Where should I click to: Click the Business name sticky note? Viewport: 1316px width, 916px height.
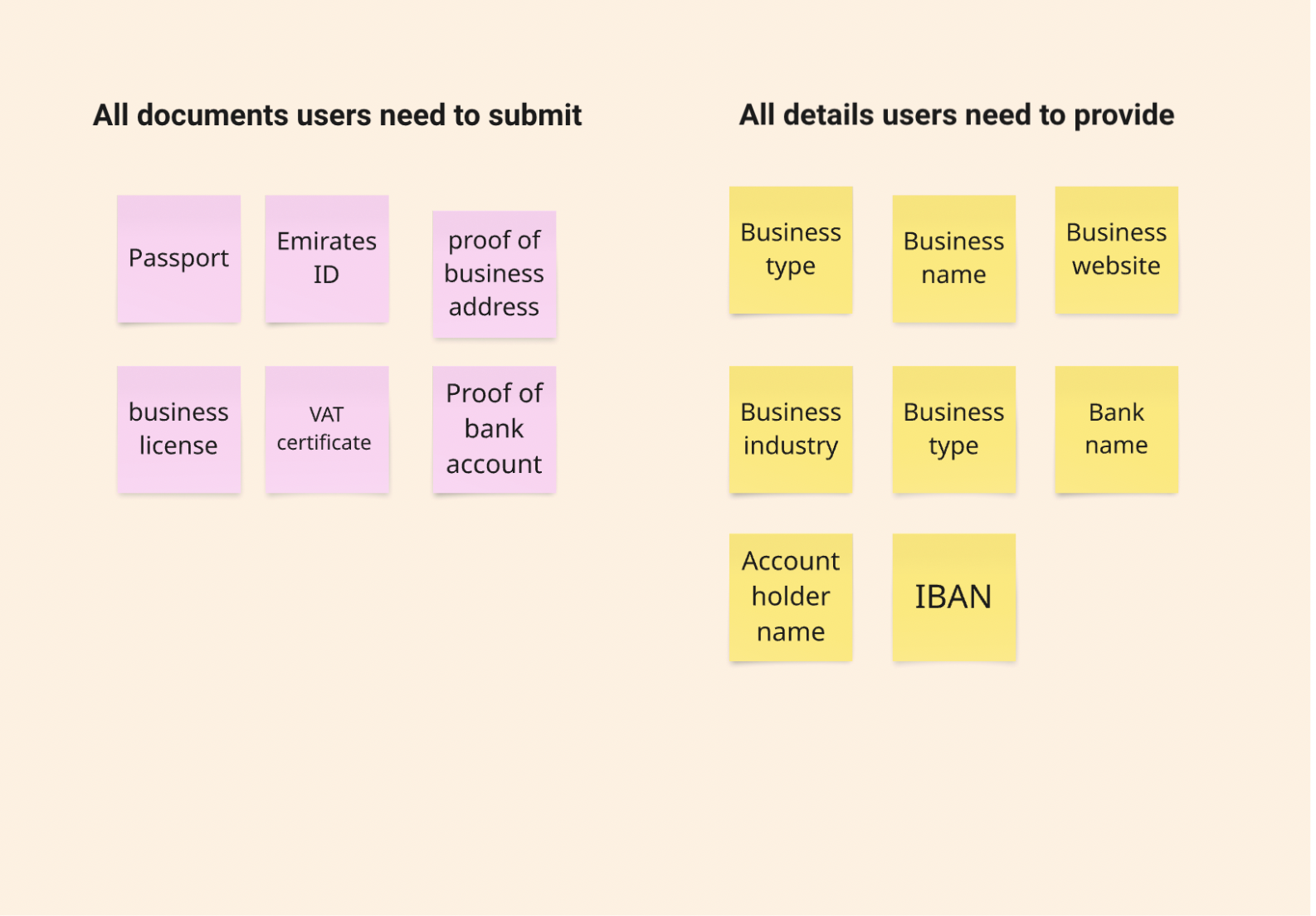click(953, 258)
